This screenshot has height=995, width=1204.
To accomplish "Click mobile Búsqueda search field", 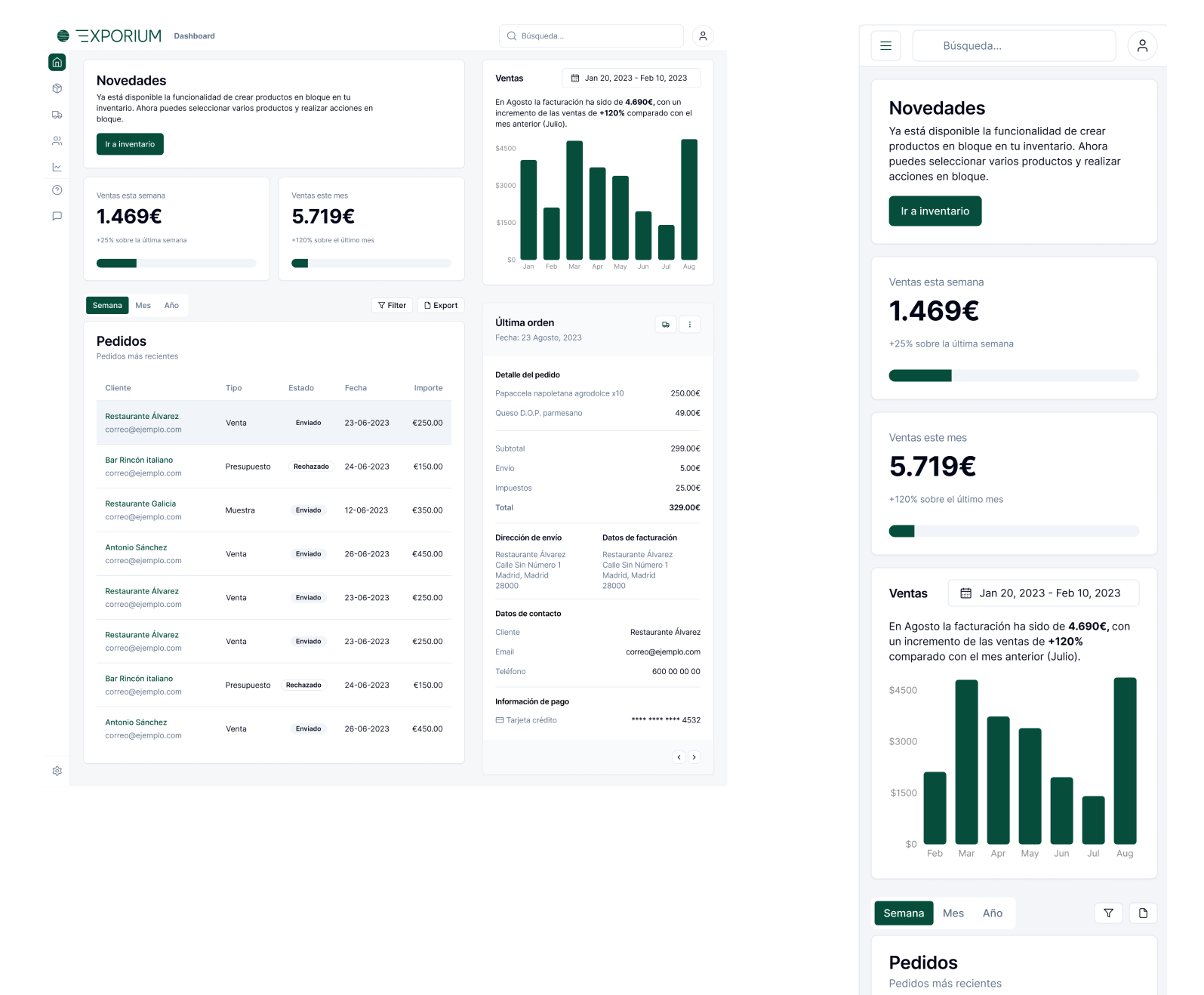I will [1015, 46].
